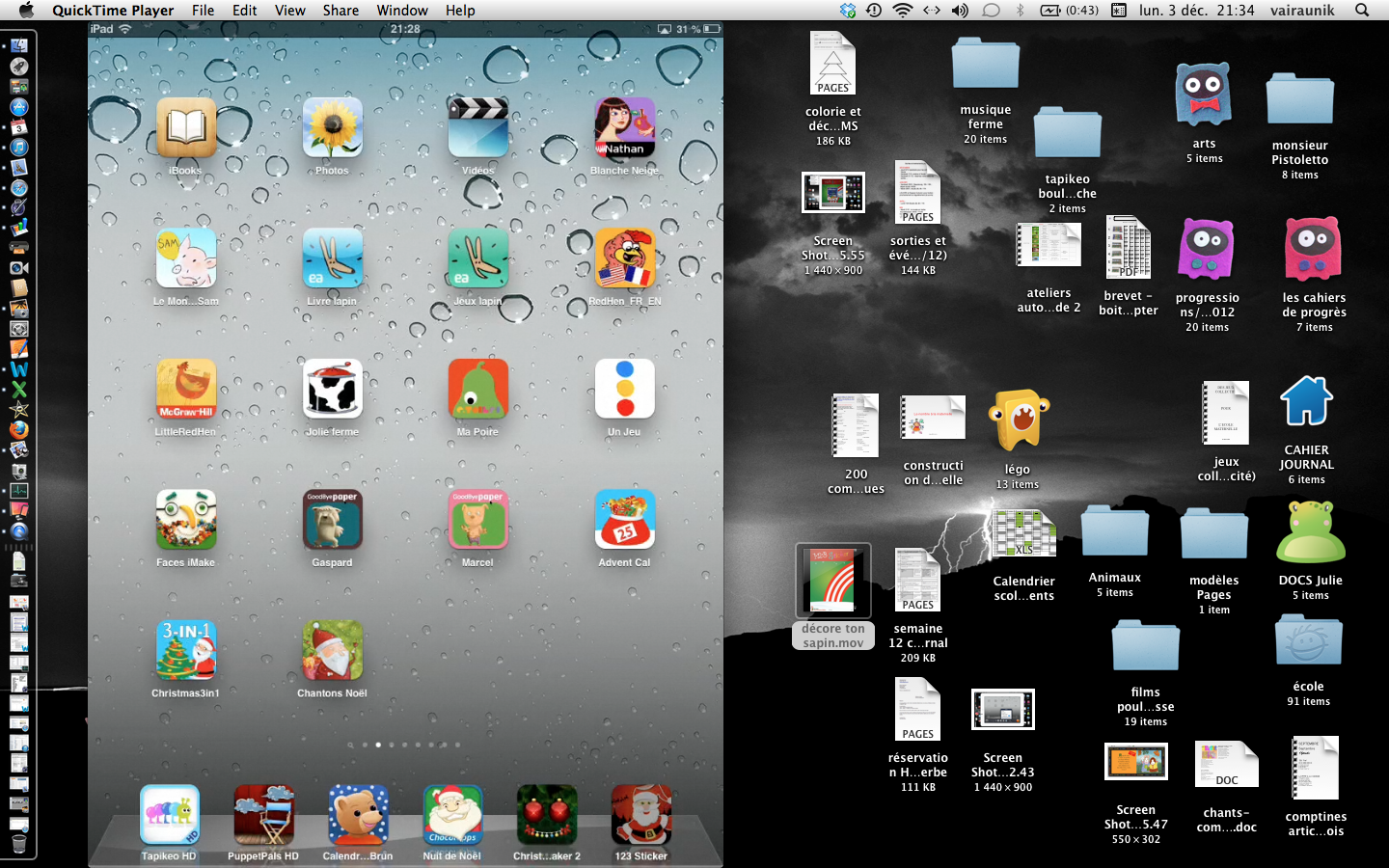This screenshot has width=1389, height=868.
Task: Open the iBooks app on the iPad
Action: (186, 127)
